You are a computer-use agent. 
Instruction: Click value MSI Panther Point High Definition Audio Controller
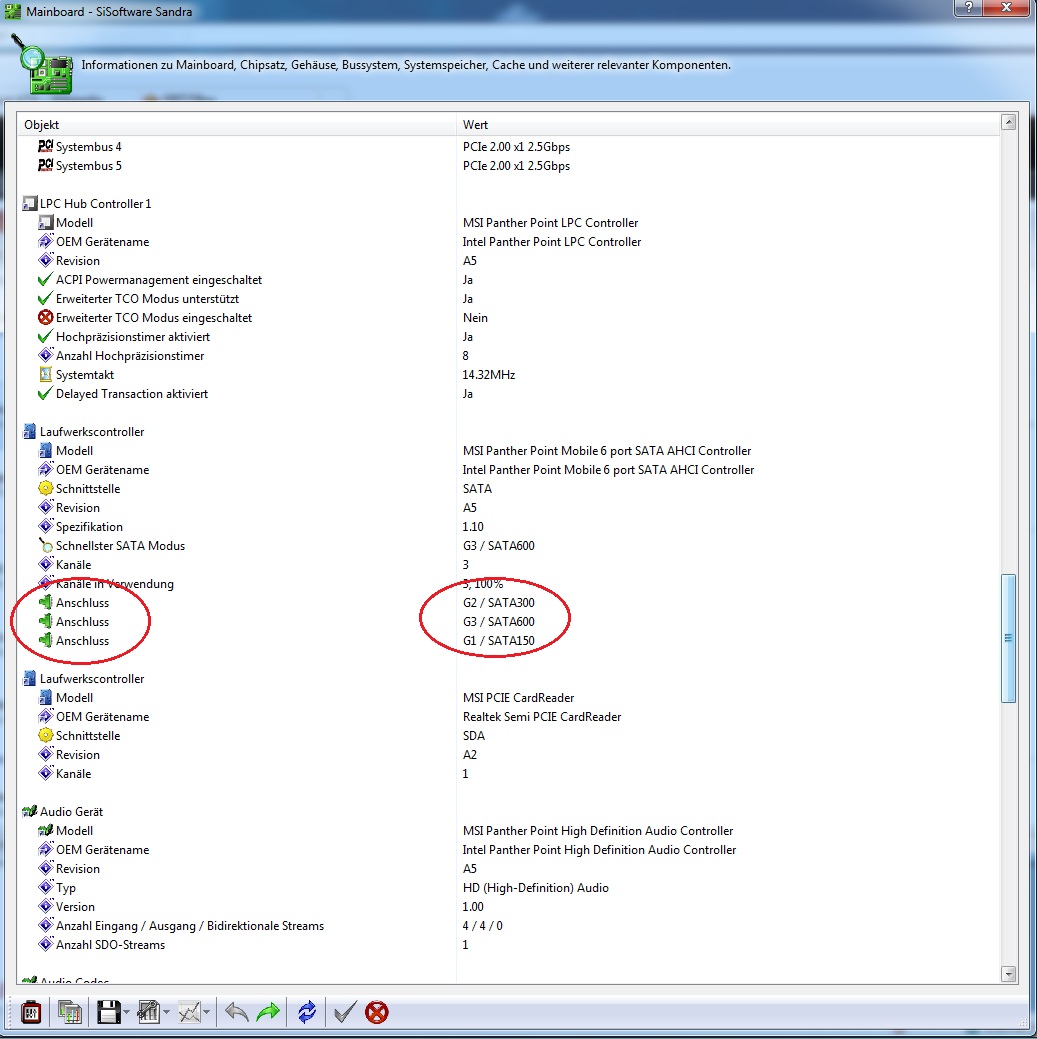point(598,831)
